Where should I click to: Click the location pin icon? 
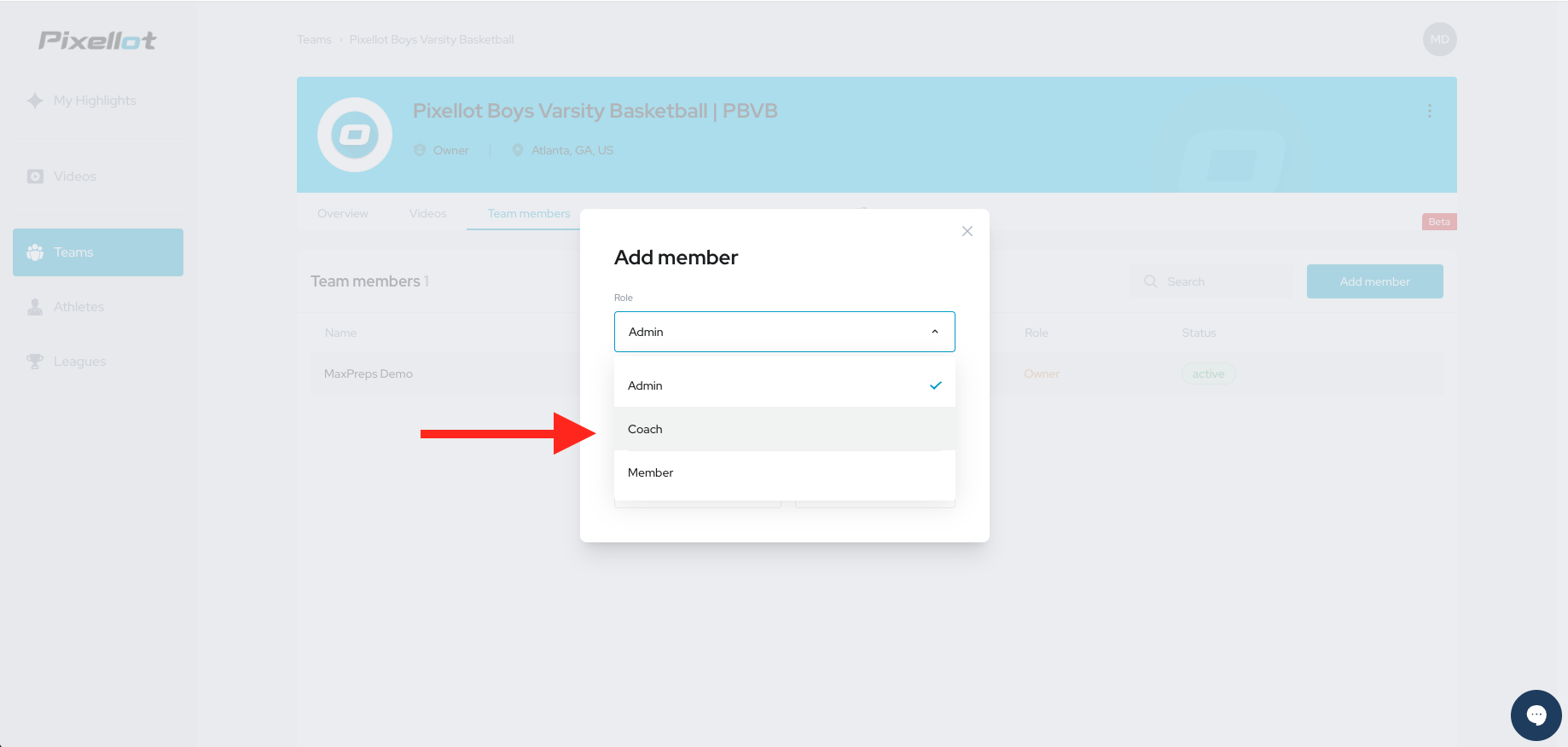tap(518, 150)
